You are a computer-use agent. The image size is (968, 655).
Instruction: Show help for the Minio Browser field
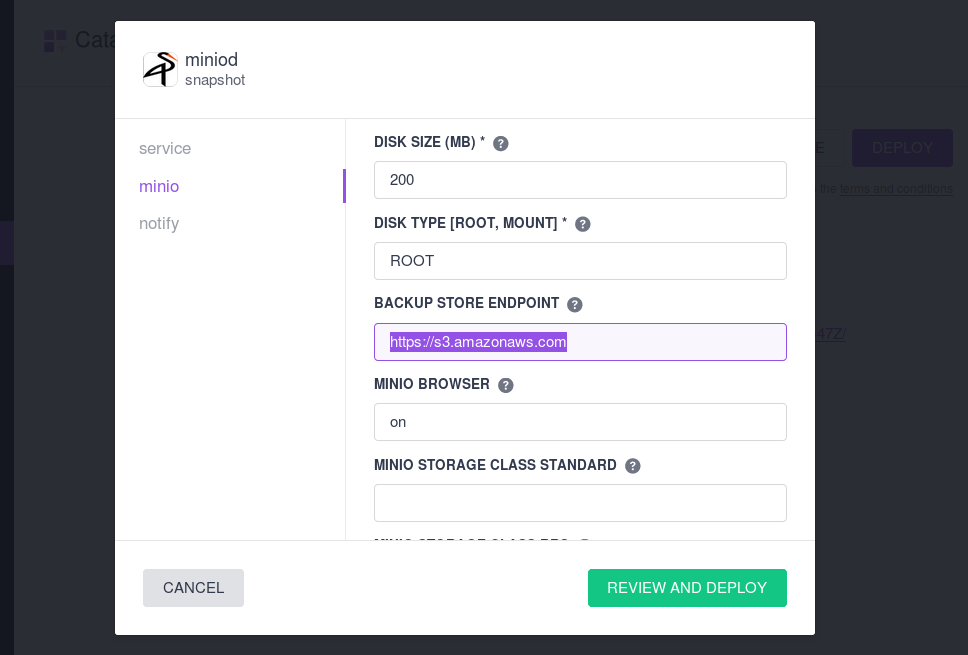click(x=506, y=385)
